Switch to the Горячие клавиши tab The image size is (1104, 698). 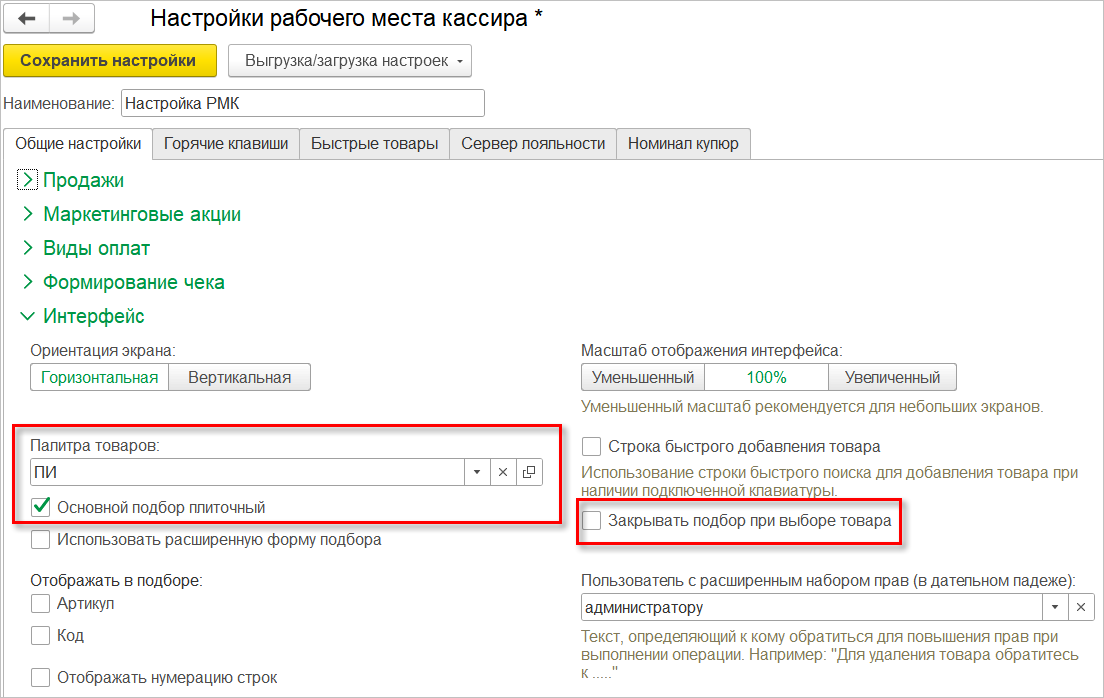[x=226, y=144]
